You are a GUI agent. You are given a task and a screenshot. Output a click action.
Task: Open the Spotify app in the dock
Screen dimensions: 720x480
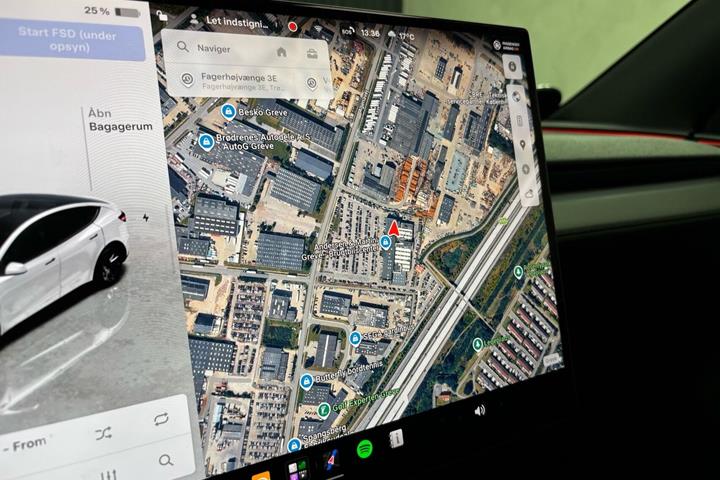point(365,449)
